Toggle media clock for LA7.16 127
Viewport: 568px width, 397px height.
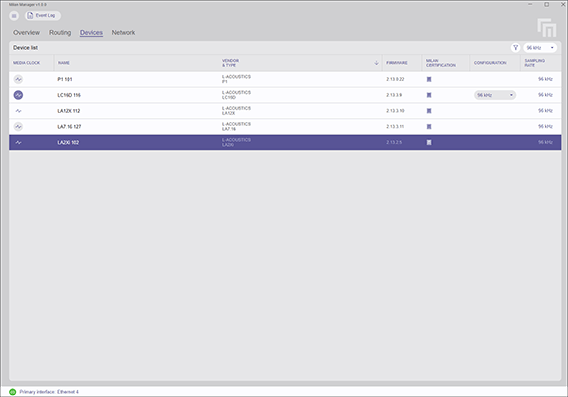(x=18, y=126)
